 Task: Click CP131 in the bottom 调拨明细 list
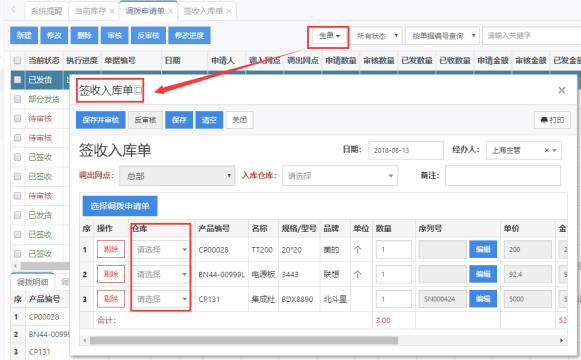click(x=40, y=351)
